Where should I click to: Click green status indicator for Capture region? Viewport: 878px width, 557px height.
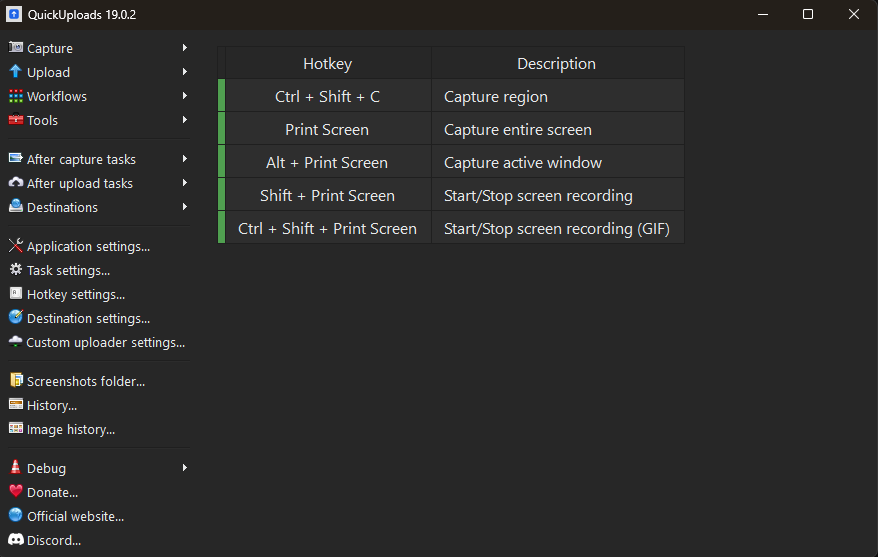tap(222, 97)
